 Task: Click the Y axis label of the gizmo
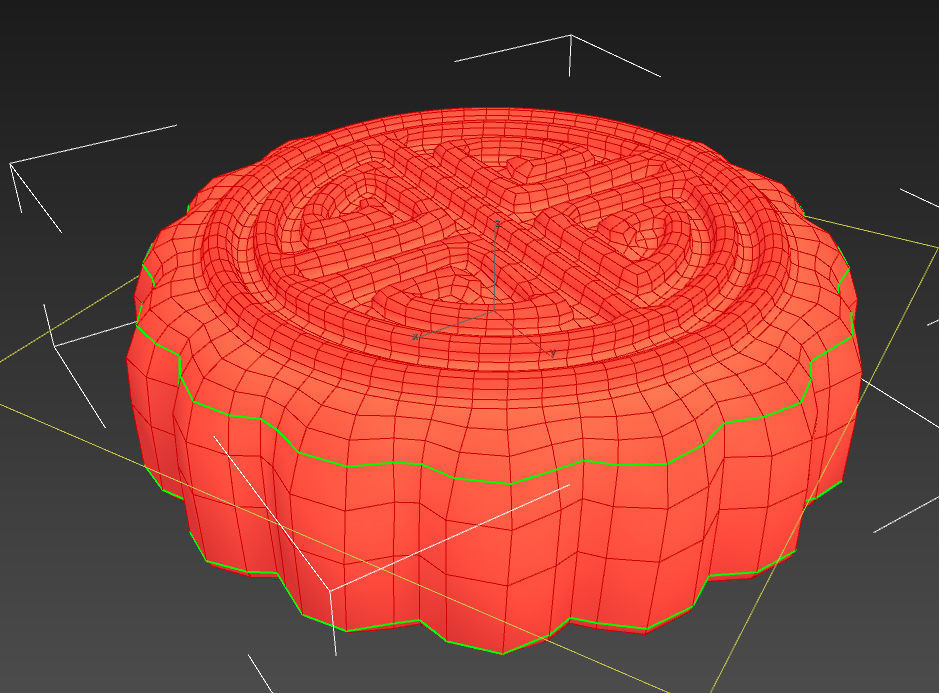tap(553, 353)
